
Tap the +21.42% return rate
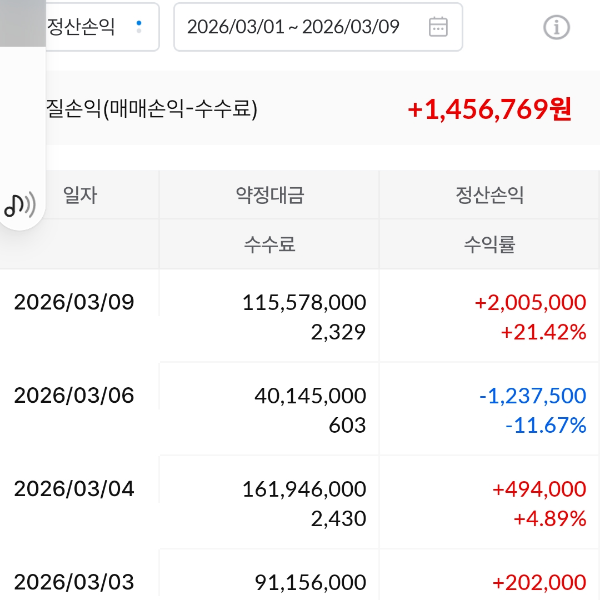click(543, 332)
